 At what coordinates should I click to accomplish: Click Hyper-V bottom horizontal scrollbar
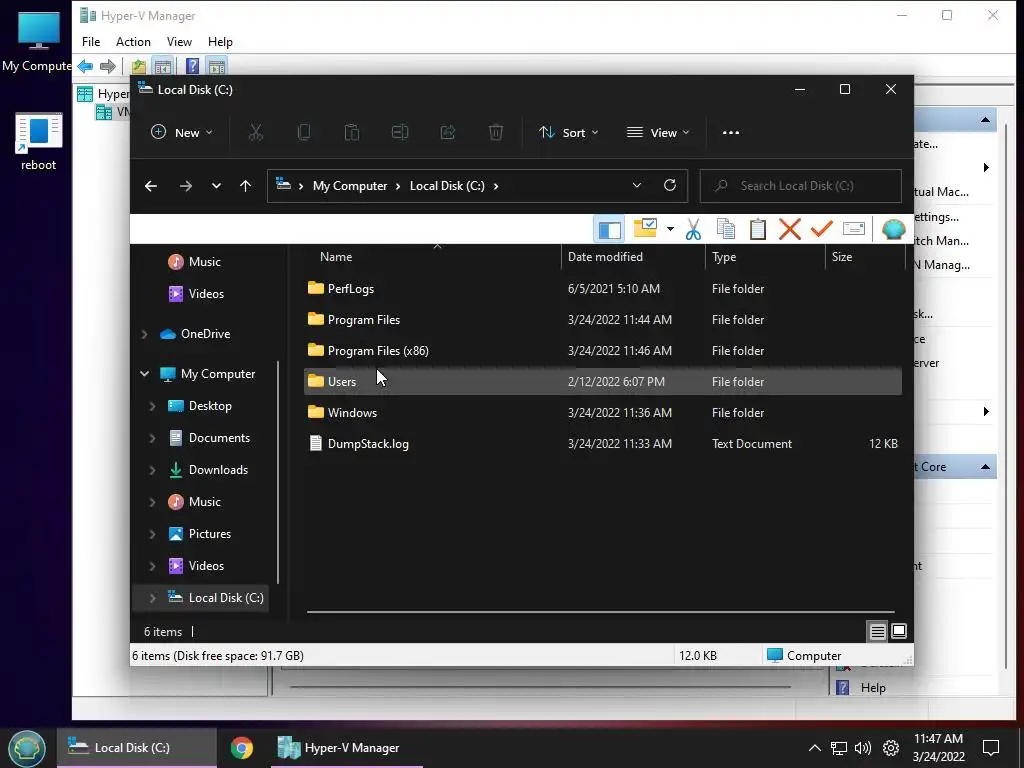point(539,686)
